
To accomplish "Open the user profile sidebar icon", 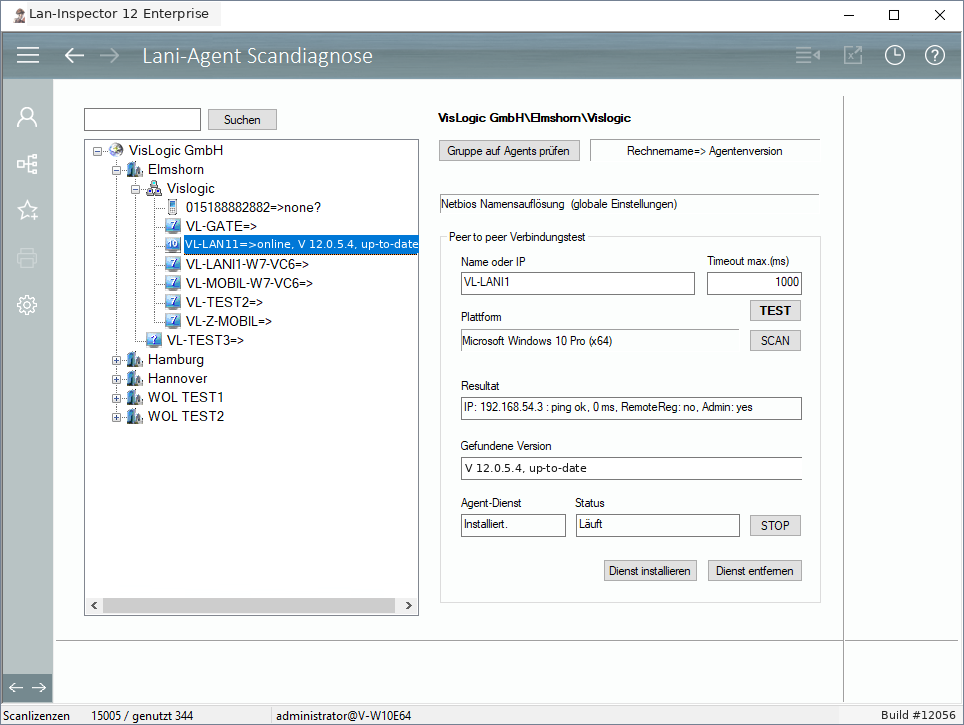I will coord(27,117).
